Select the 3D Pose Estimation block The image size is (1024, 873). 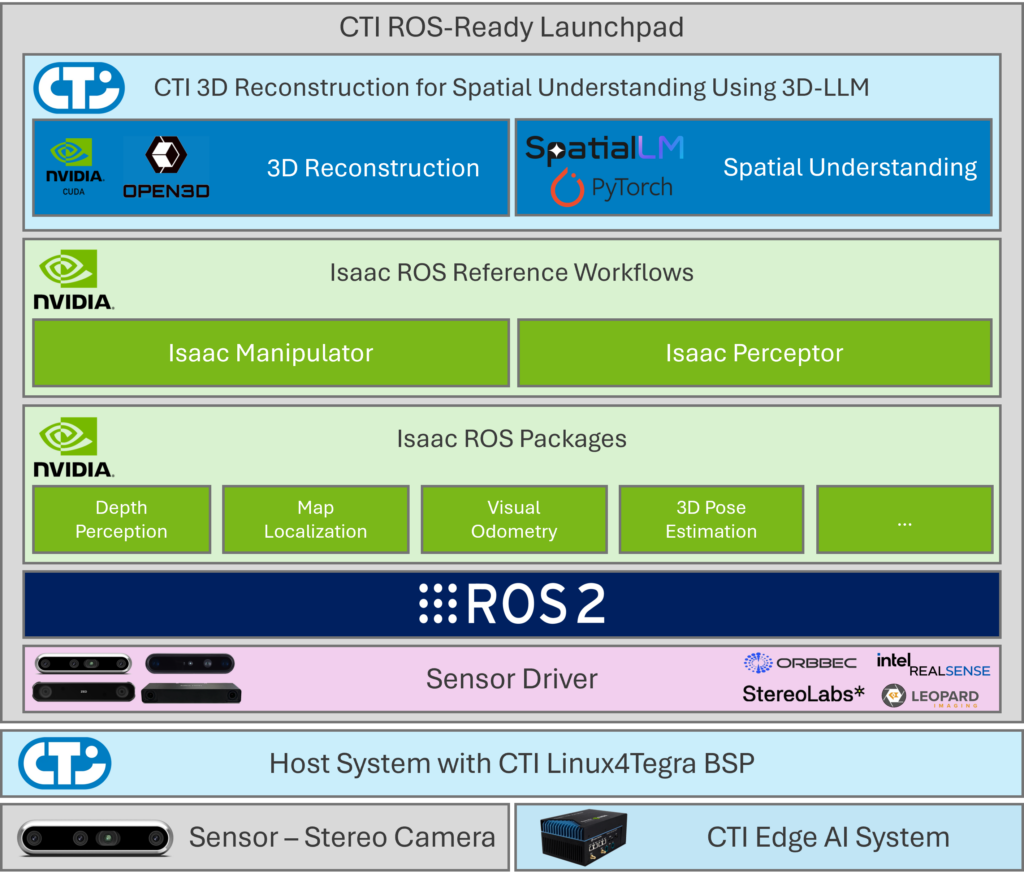point(711,520)
